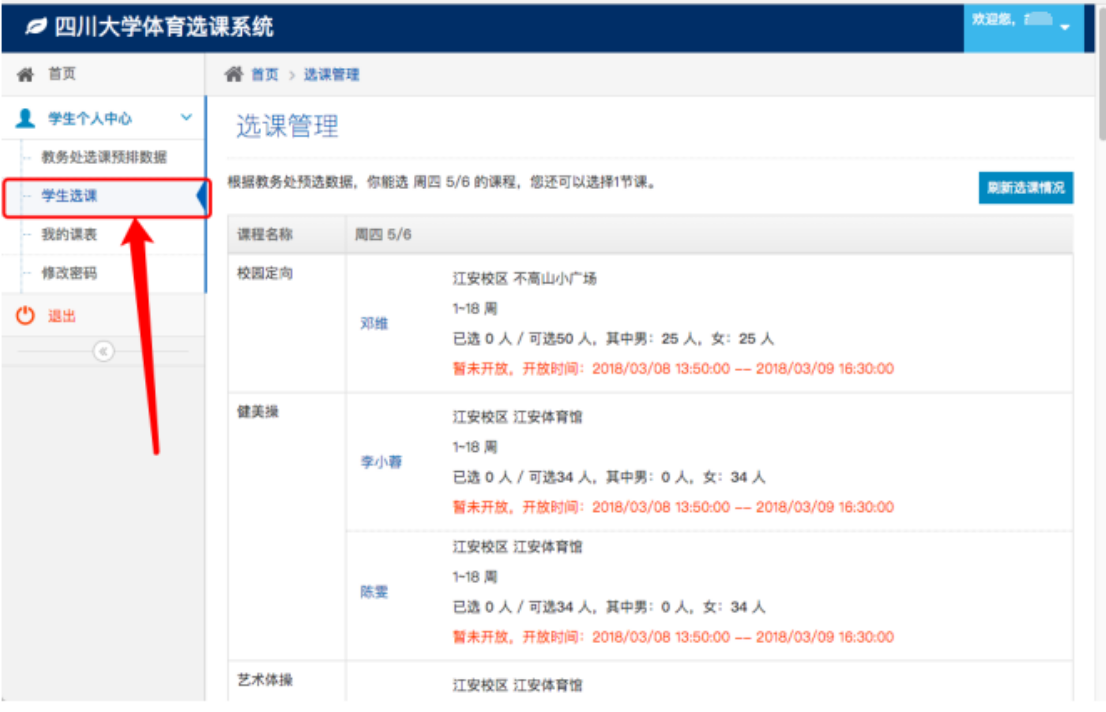This screenshot has width=1106, height=712.
Task: Open 教务处选课预排数据 menu item
Action: coord(104,157)
